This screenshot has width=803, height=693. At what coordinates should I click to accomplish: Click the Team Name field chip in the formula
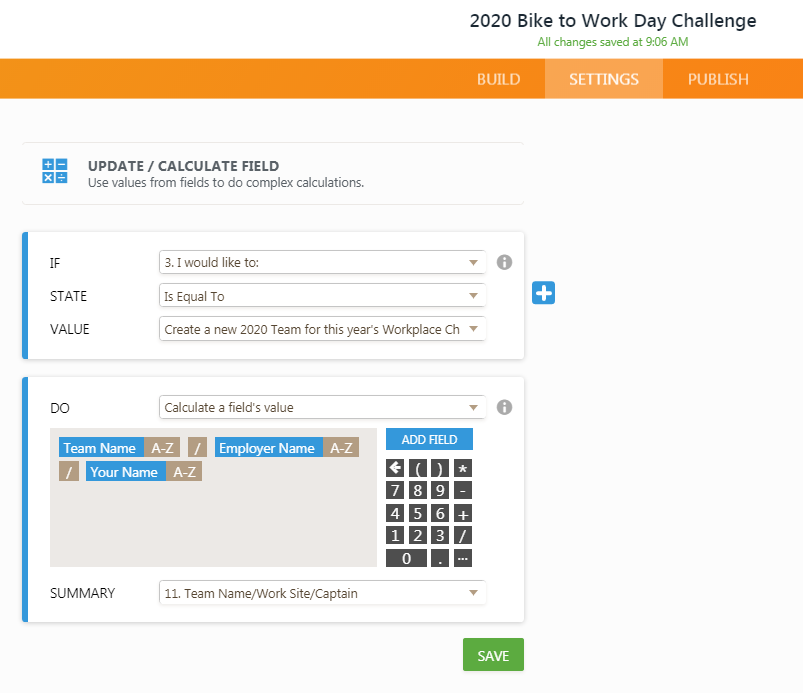tap(100, 448)
